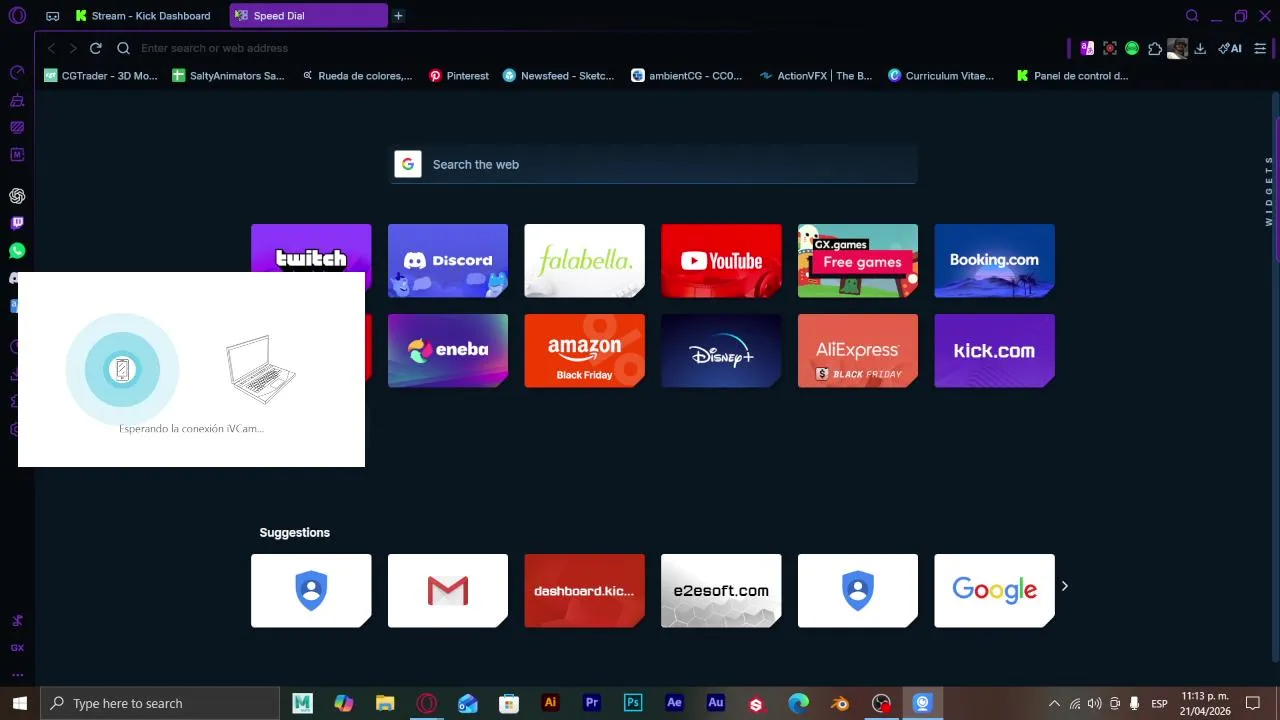Open AliExpress Black Friday tile
The image size is (1280, 720).
pyautogui.click(x=858, y=350)
